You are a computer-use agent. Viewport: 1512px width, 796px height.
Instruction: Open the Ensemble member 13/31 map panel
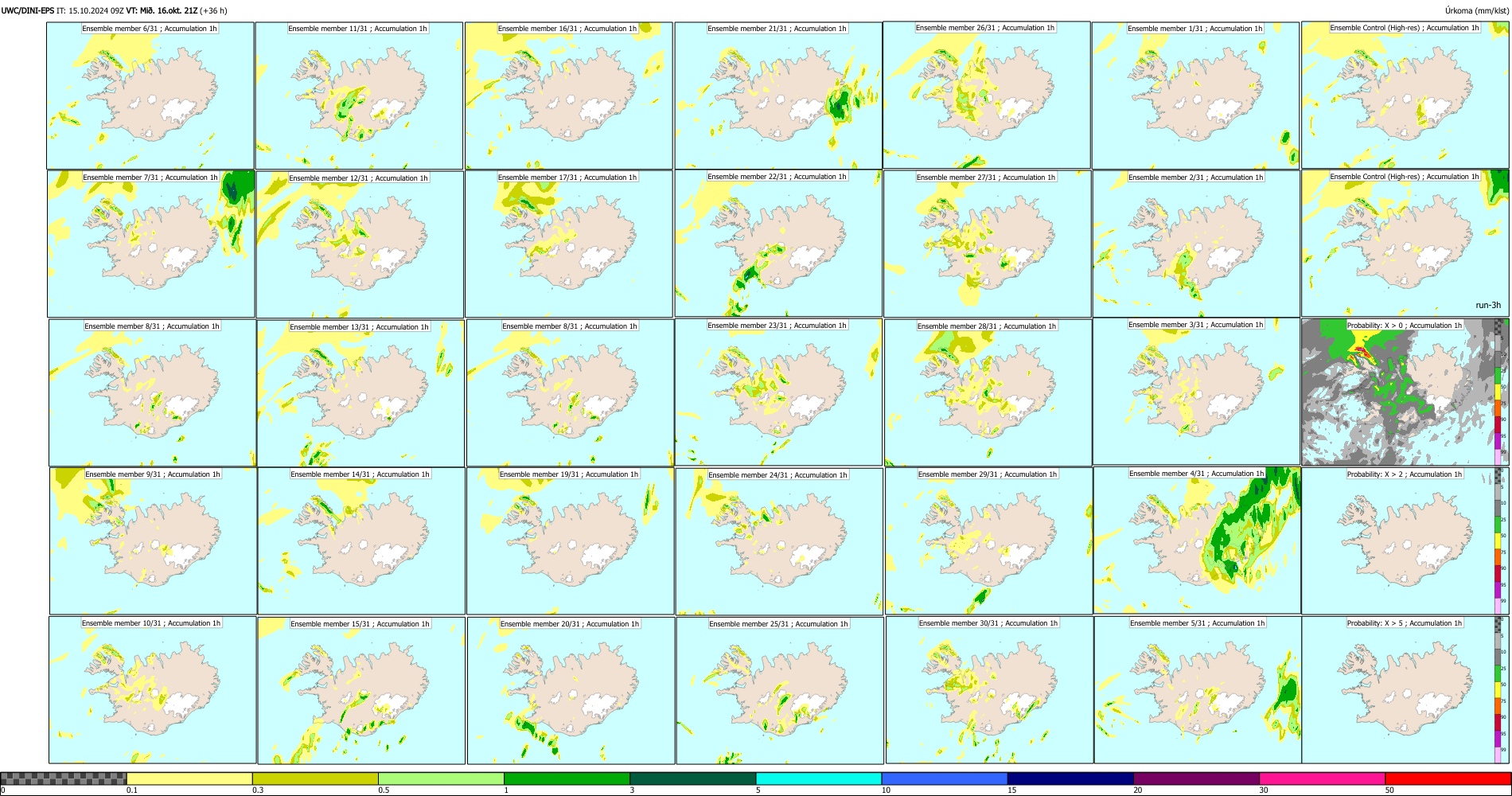click(360, 393)
